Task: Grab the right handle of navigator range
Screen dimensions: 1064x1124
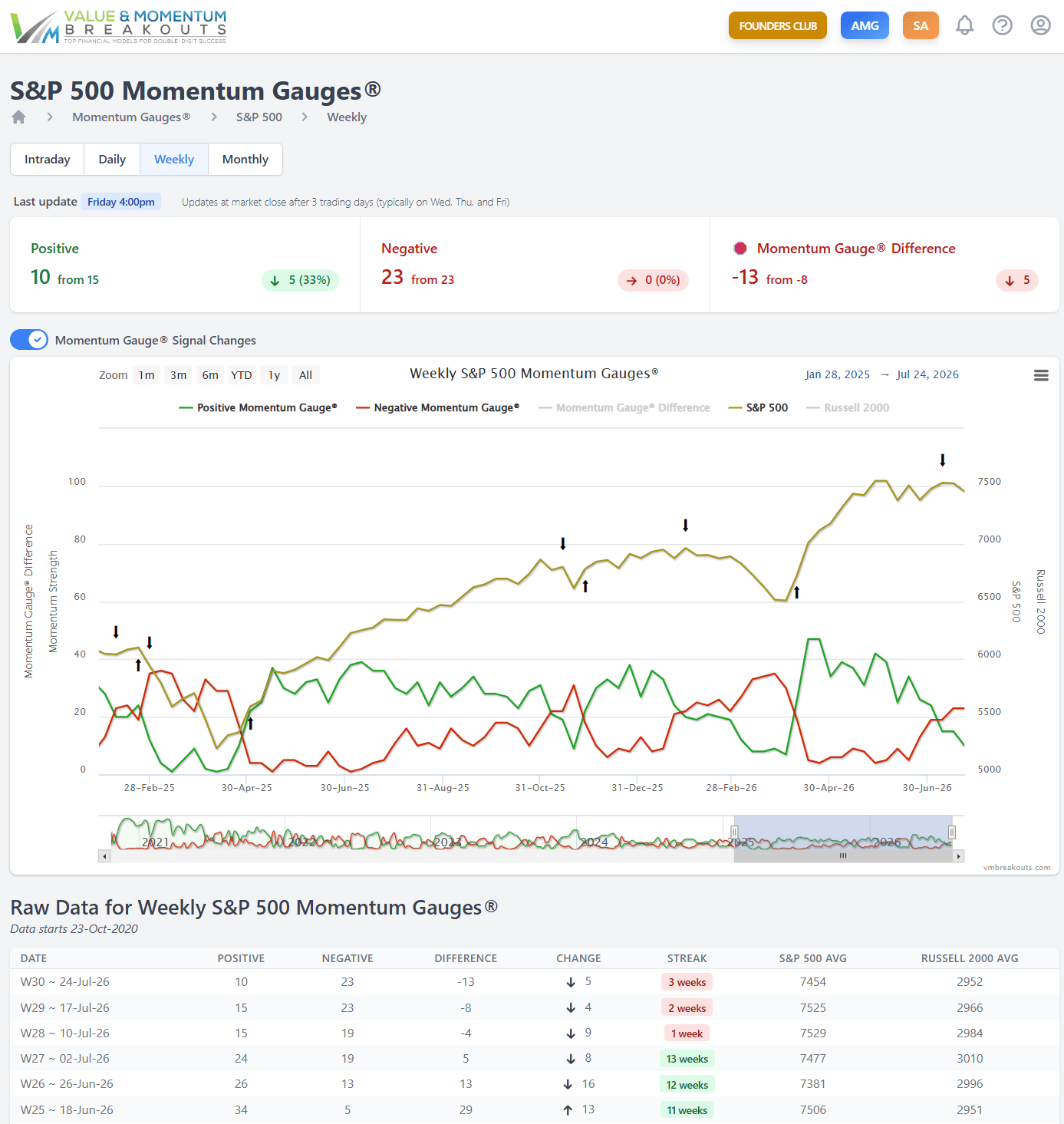Action: (952, 832)
